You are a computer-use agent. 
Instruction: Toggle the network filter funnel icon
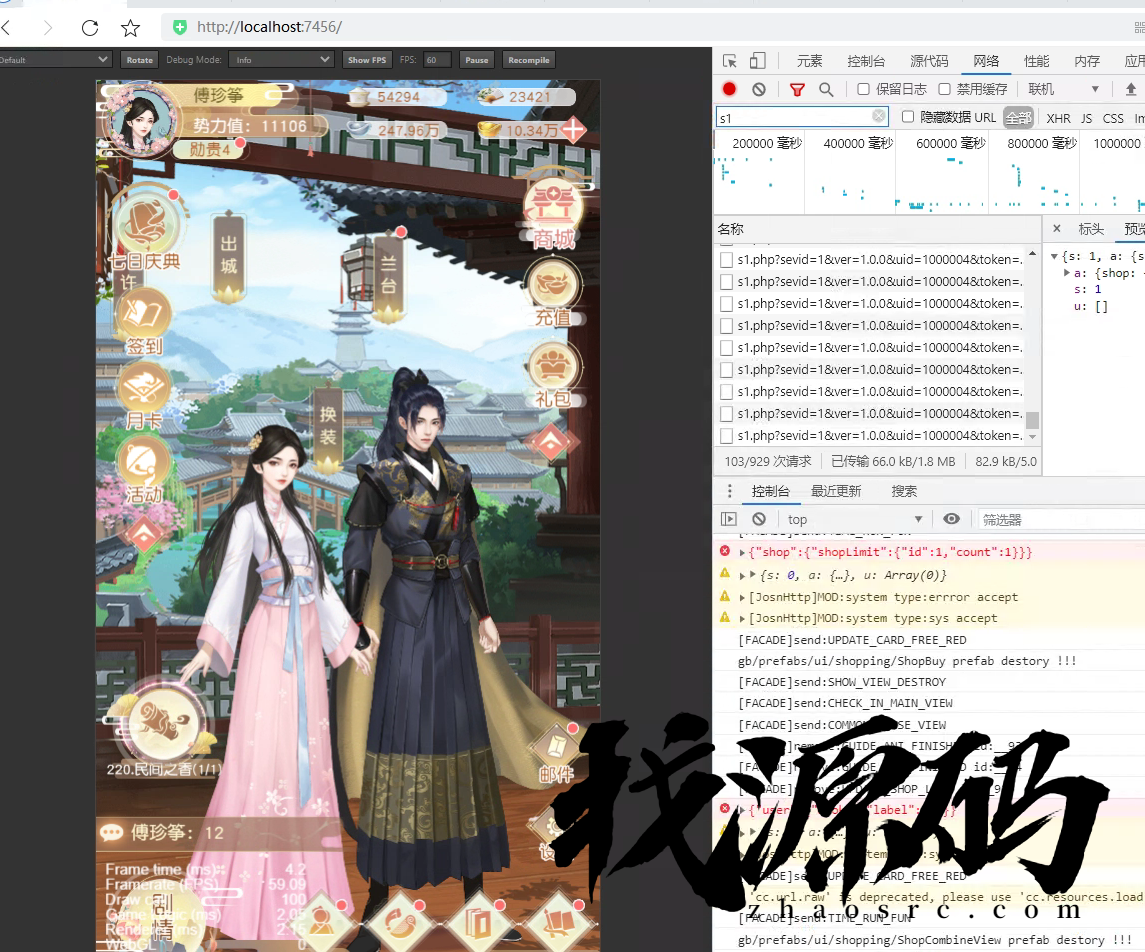797,89
